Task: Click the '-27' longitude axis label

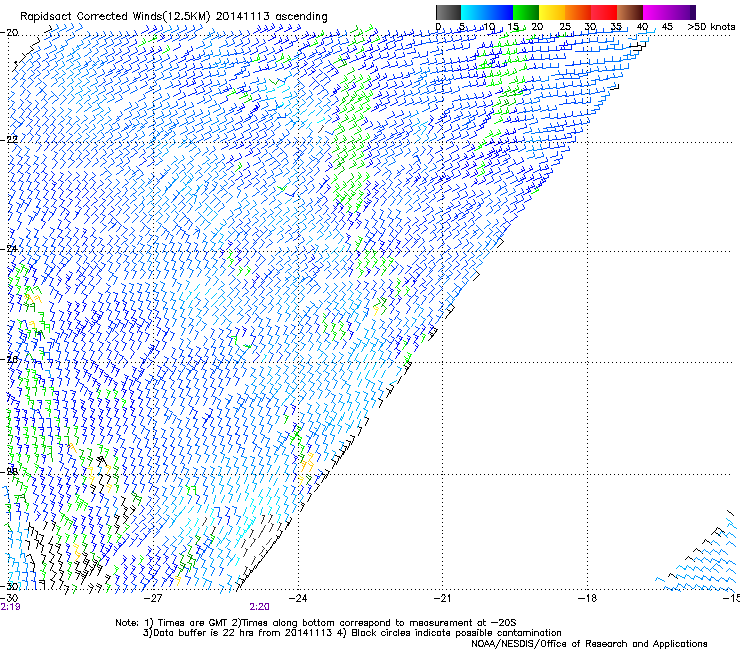Action: click(153, 598)
